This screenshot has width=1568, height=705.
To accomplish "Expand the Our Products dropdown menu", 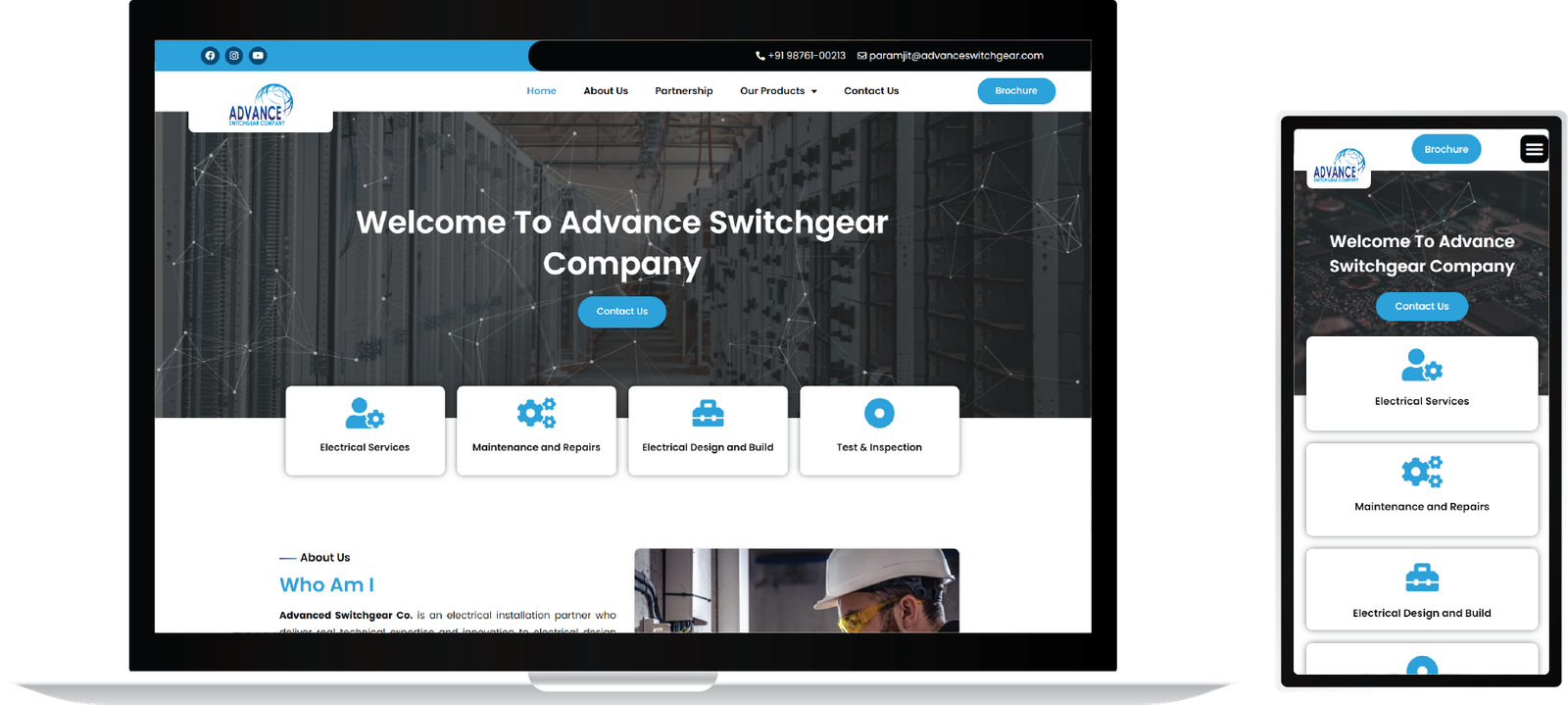I will (778, 91).
